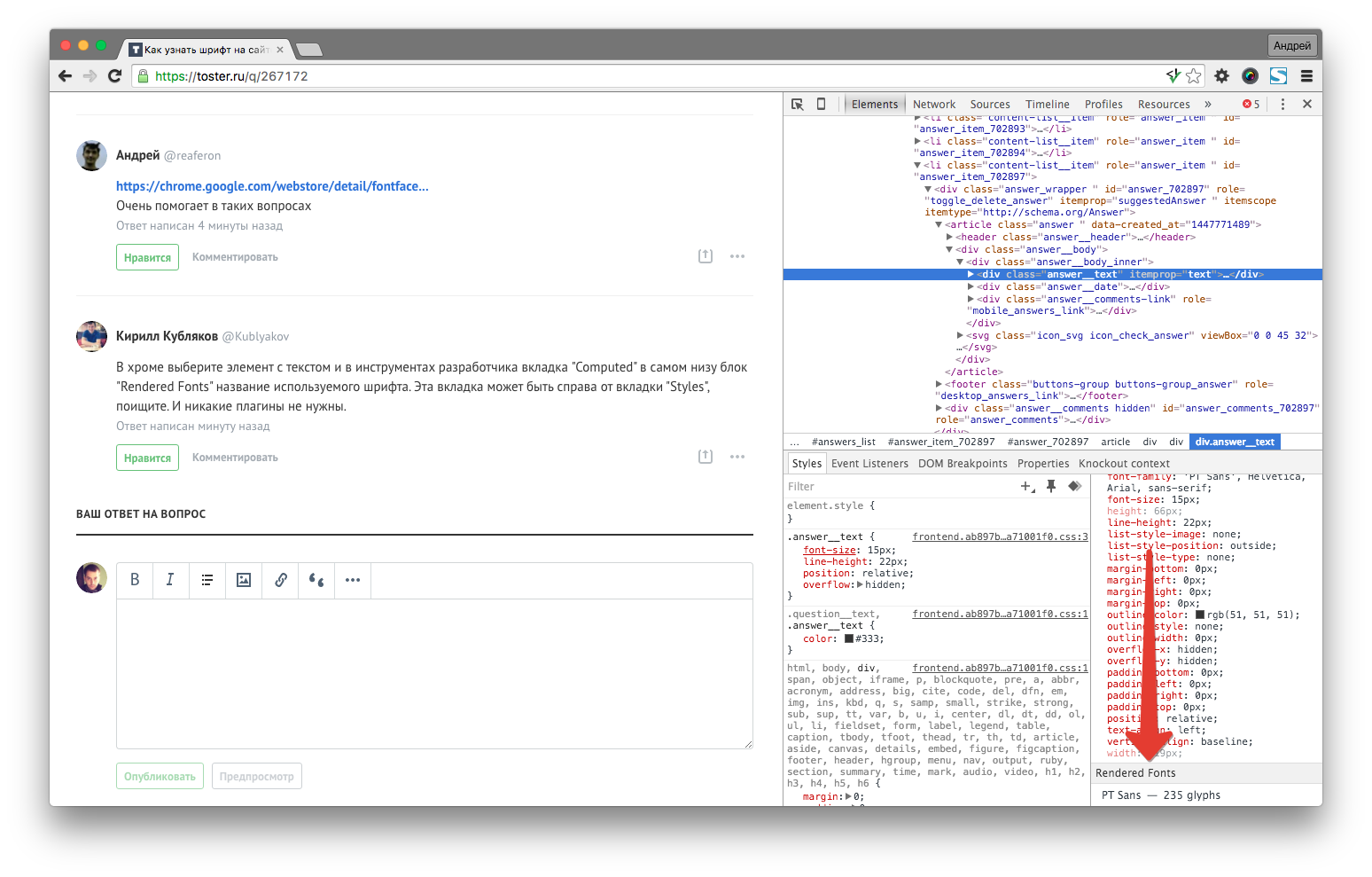This screenshot has height=877, width=1372.
Task: Click the address bar URL toster.ru/q/267172
Action: 231,76
